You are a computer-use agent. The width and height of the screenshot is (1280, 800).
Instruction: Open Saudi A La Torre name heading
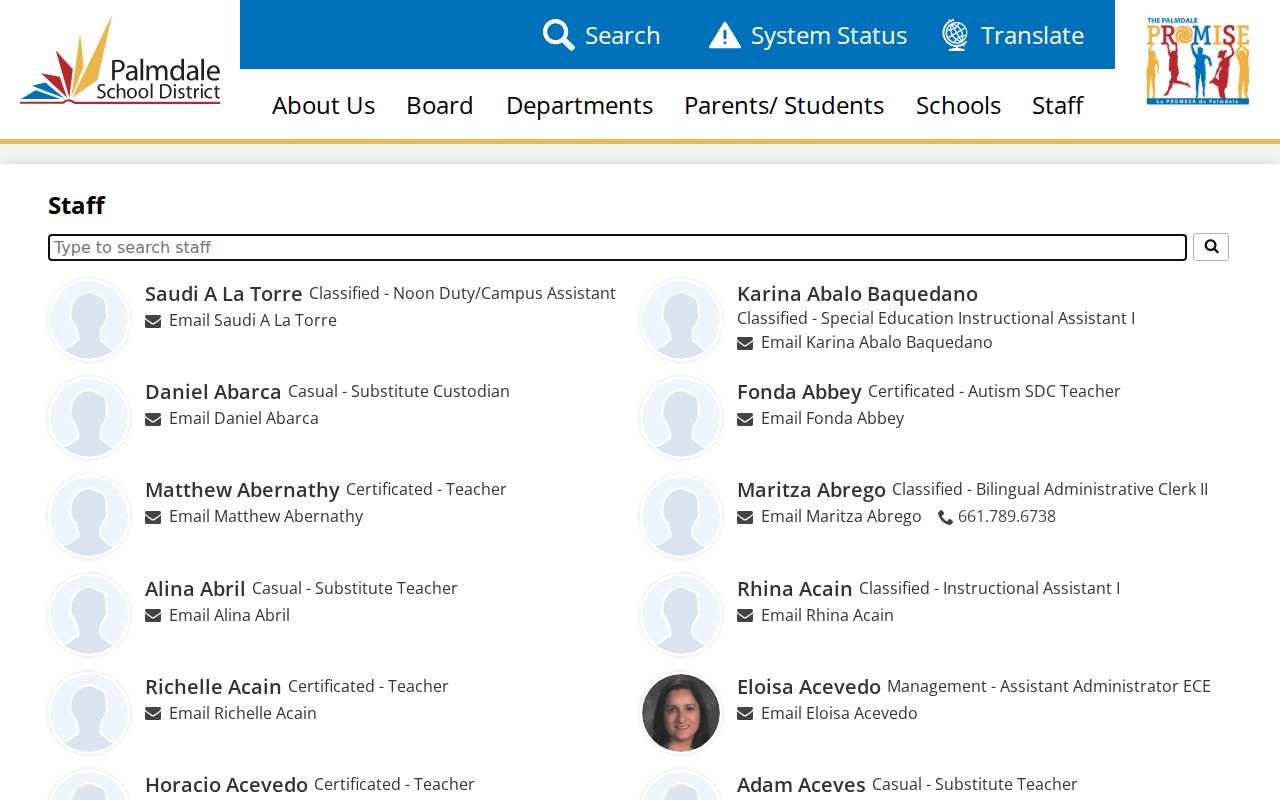223,294
